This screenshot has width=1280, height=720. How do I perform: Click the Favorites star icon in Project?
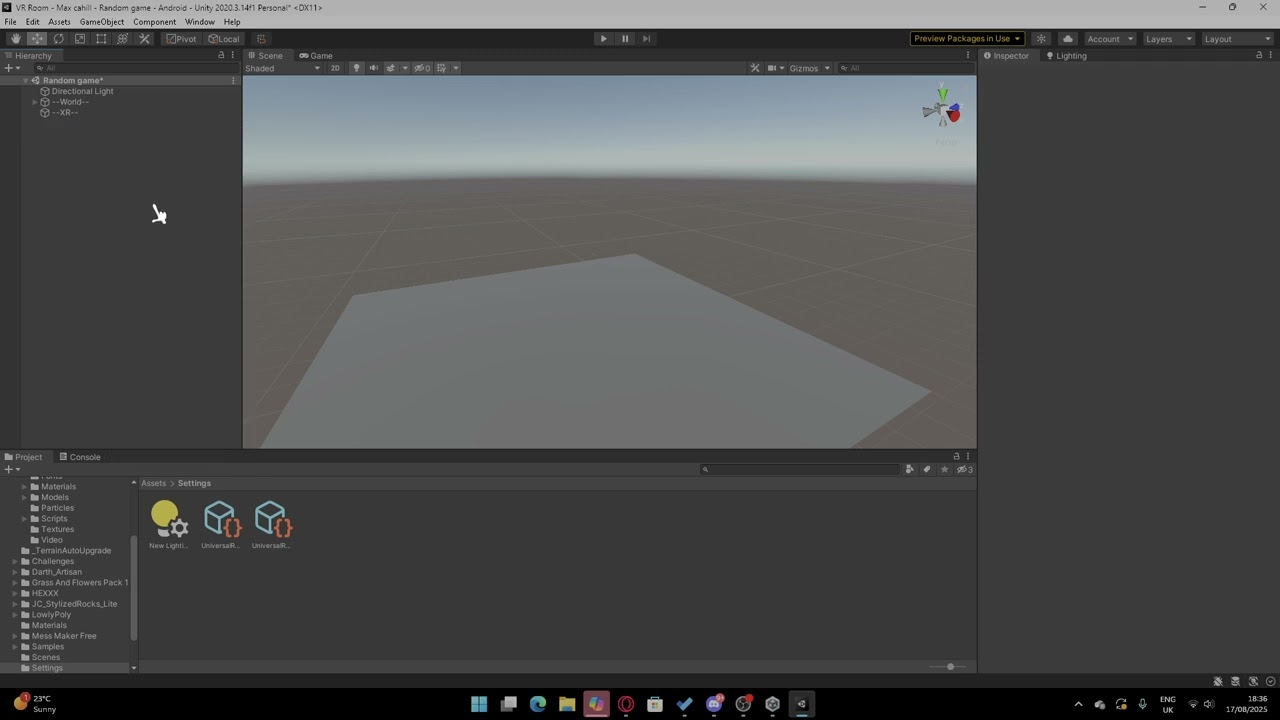click(944, 469)
